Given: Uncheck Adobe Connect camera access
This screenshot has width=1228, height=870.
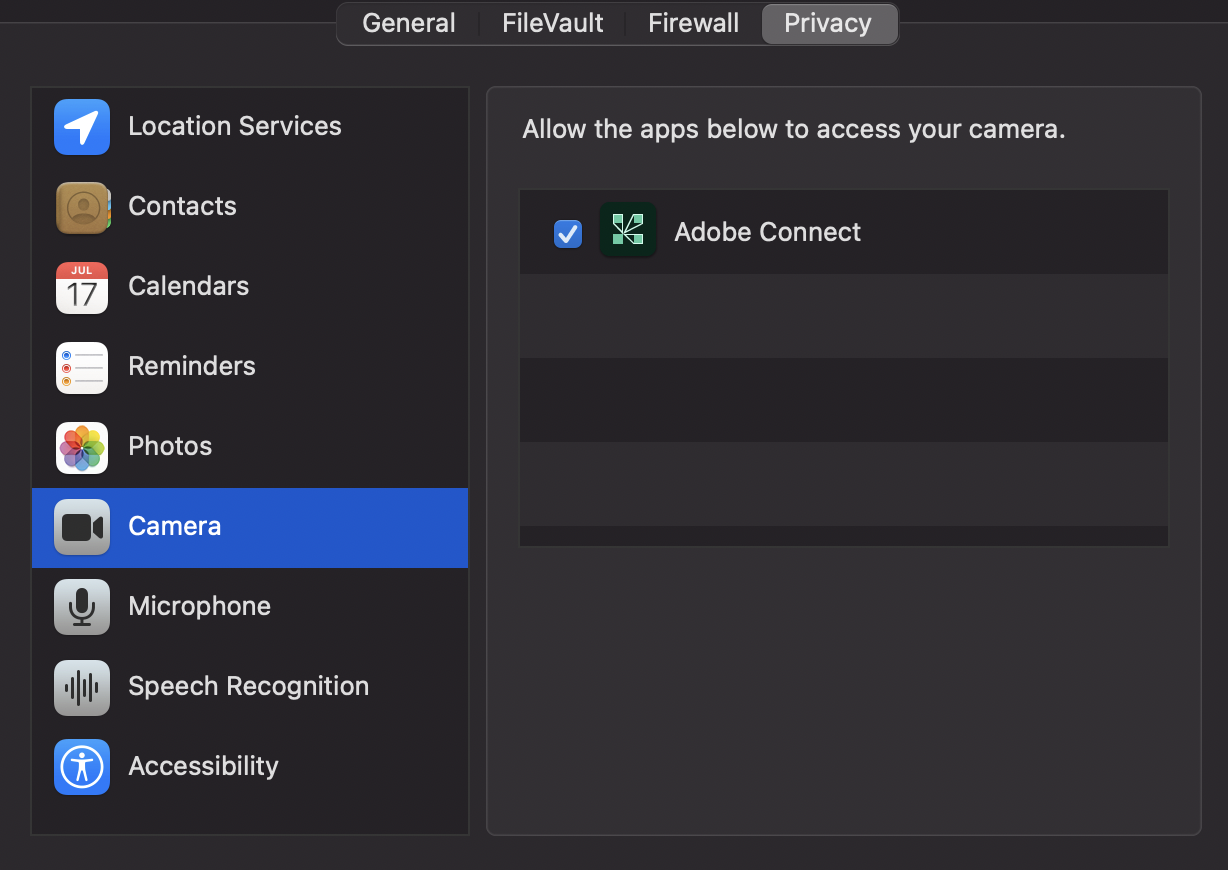Looking at the screenshot, I should click(568, 233).
